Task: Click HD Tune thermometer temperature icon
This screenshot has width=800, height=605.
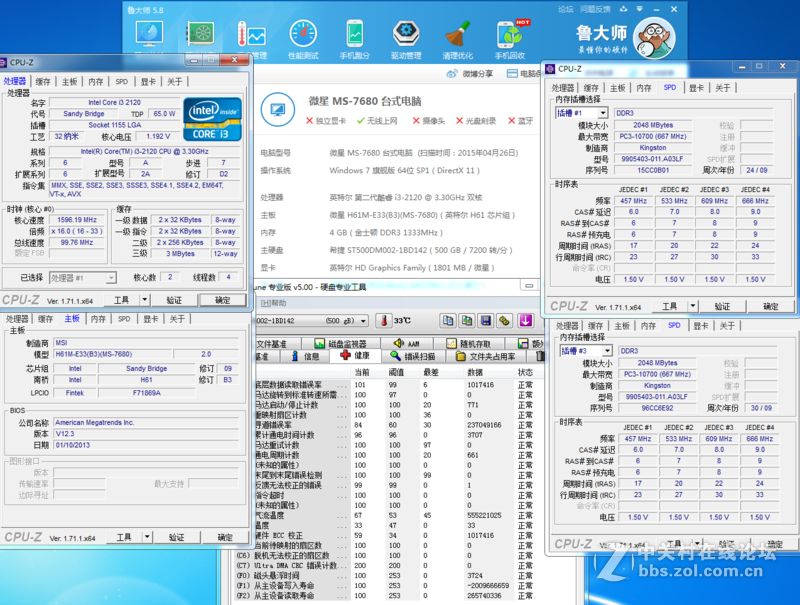Action: point(383,320)
